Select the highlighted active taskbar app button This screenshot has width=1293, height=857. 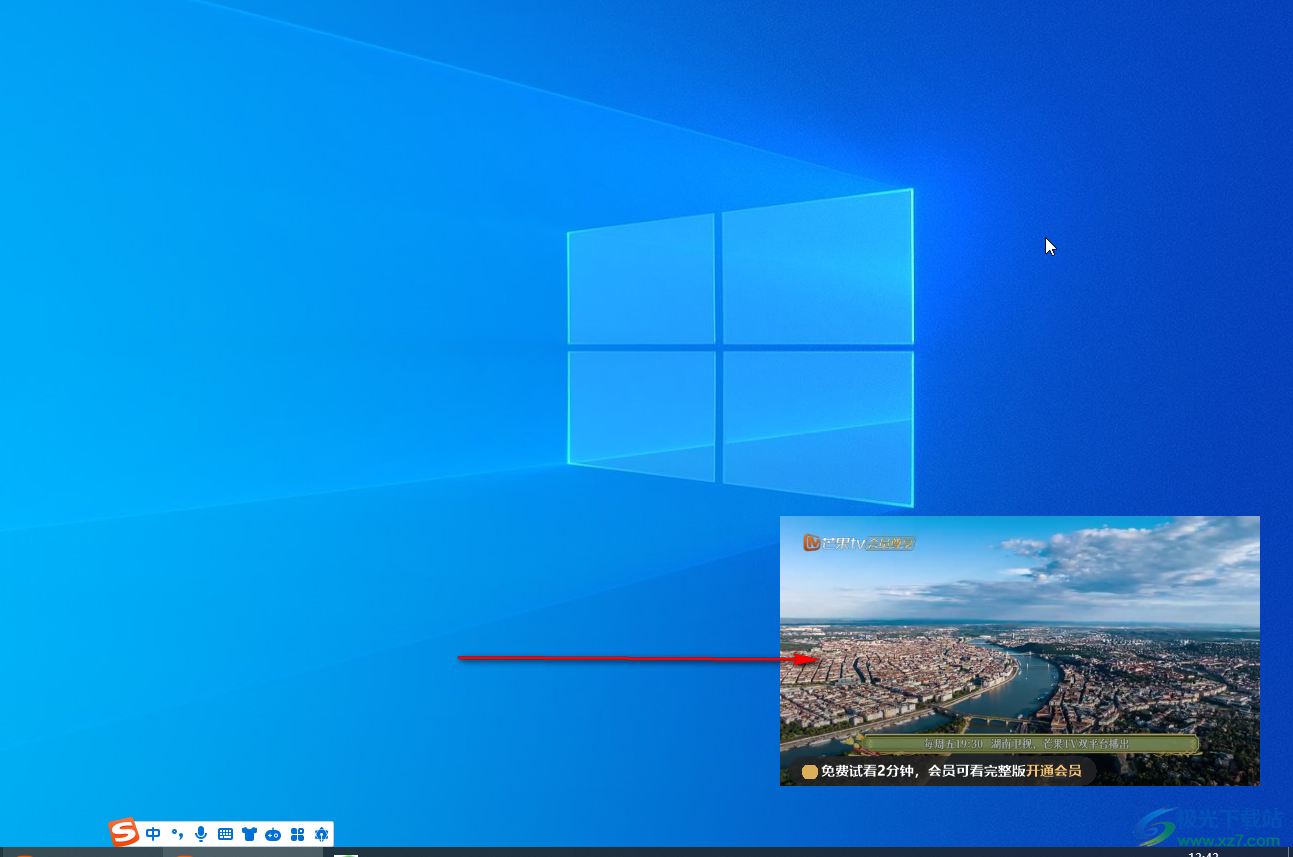(x=243, y=853)
